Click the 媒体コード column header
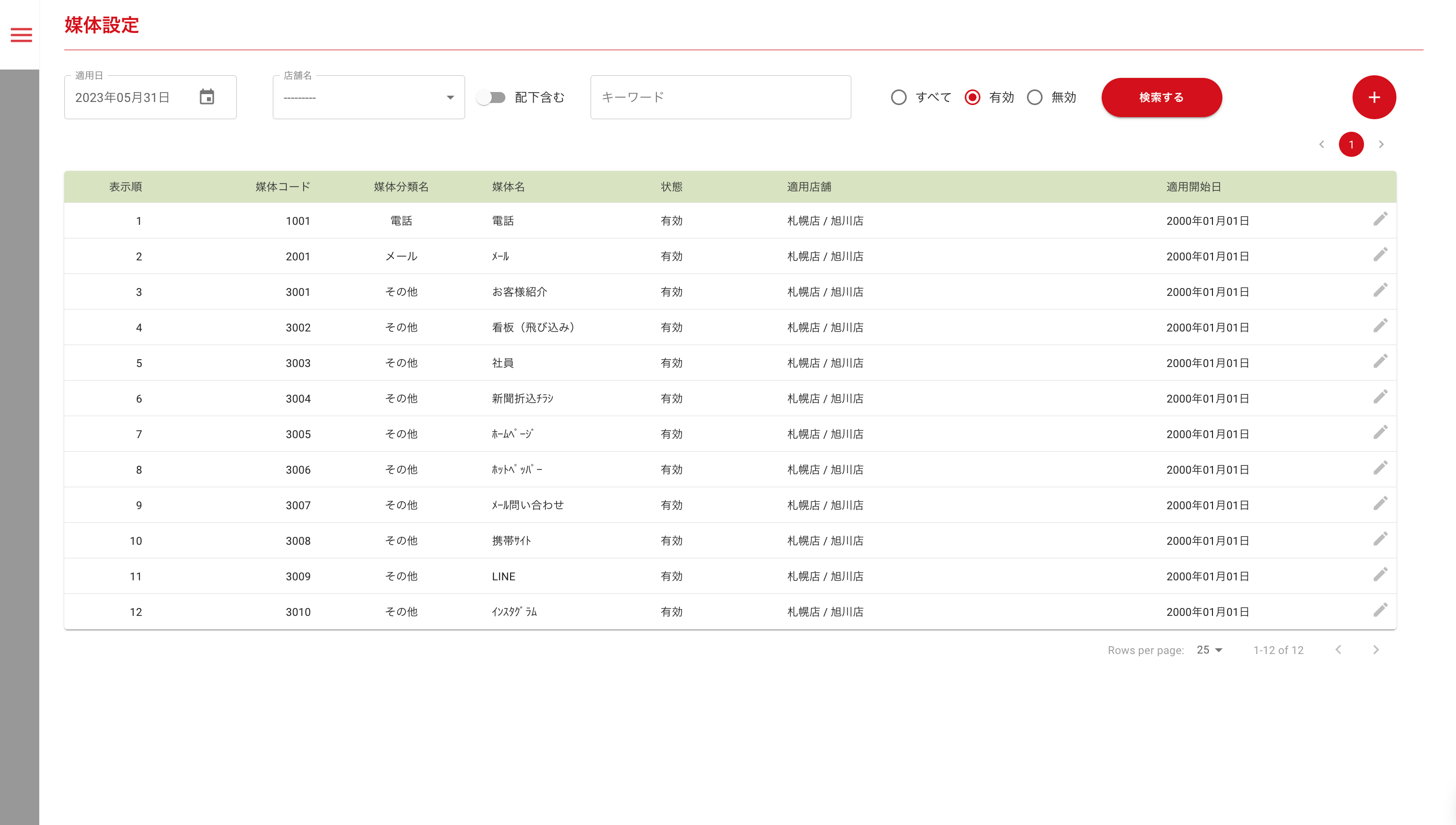The width and height of the screenshot is (1456, 825). (x=282, y=187)
